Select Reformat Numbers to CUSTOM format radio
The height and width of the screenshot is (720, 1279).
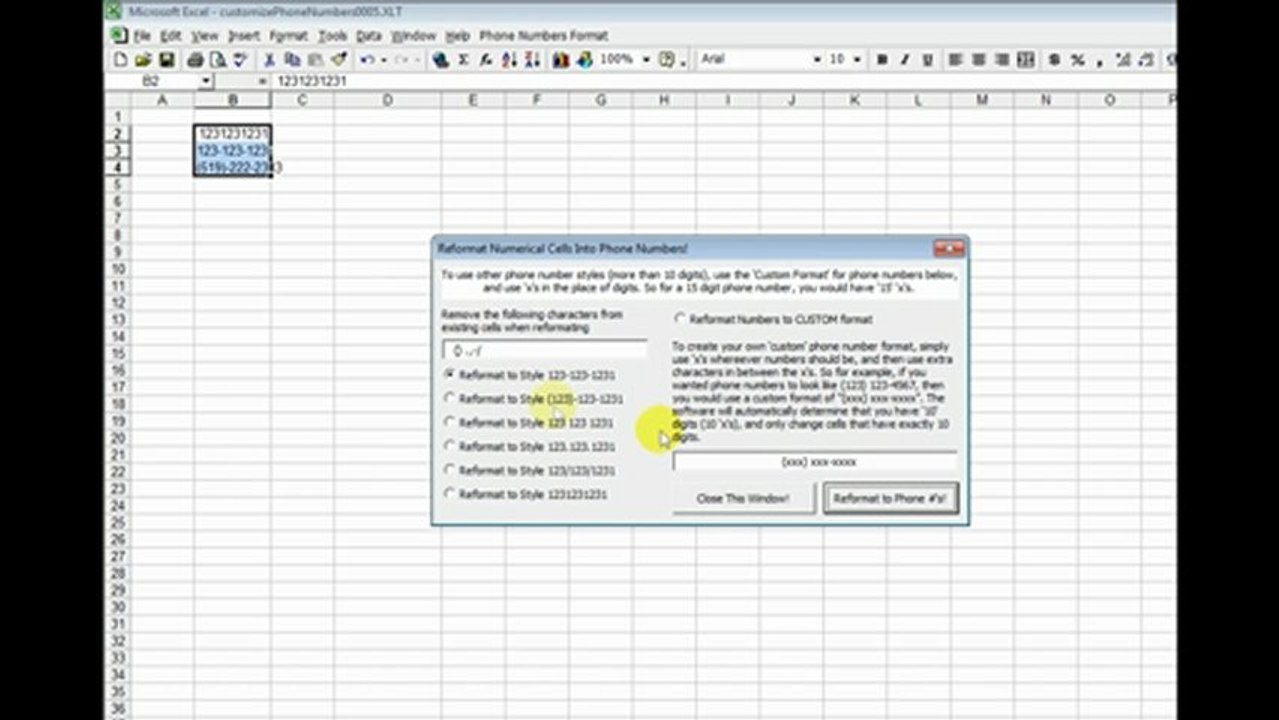coord(680,319)
